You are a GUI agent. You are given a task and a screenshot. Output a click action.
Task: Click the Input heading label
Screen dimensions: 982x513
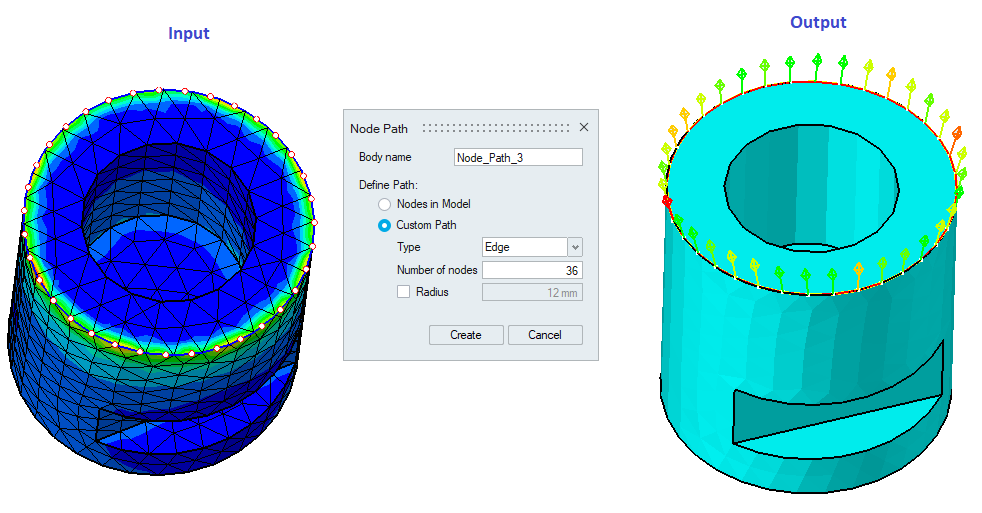[x=188, y=33]
